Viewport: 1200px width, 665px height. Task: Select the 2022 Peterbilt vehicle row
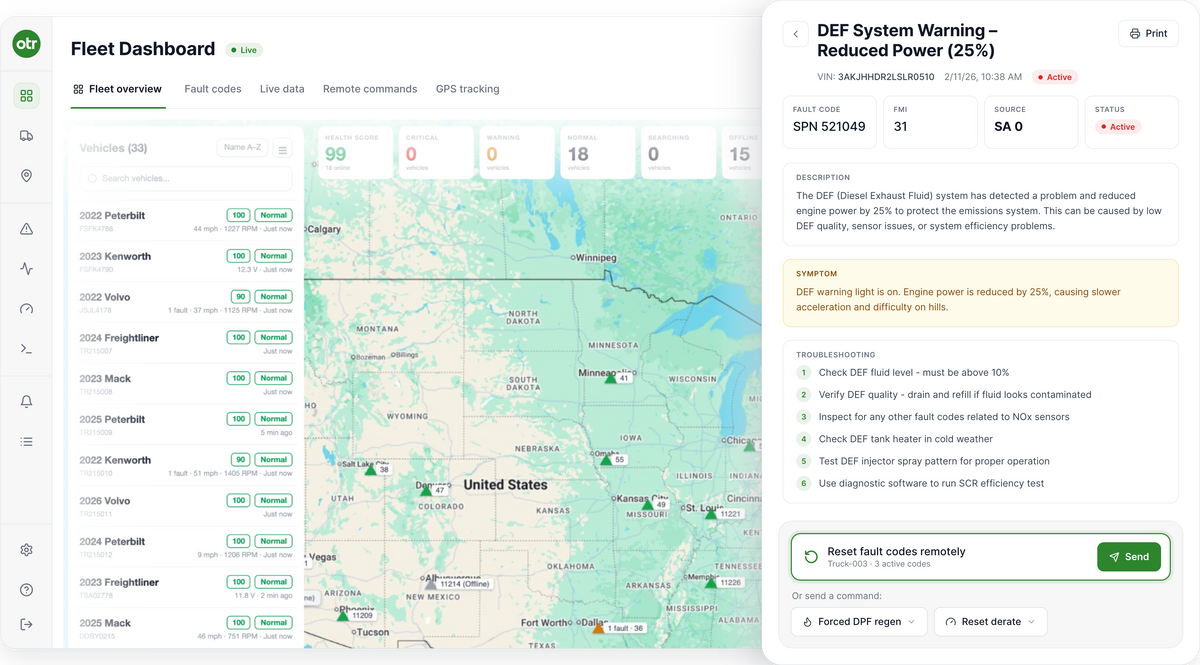pyautogui.click(x=186, y=221)
